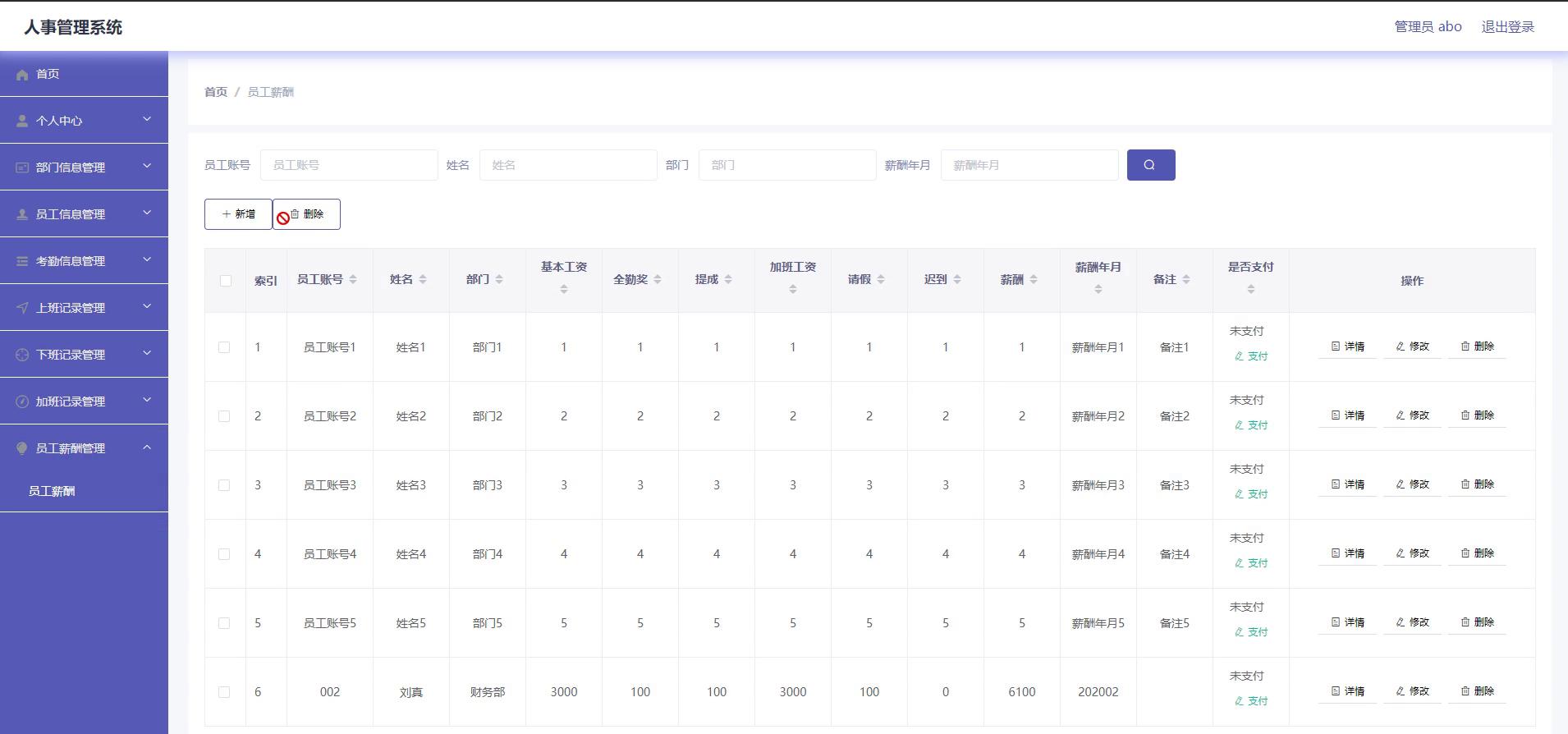Image resolution: width=1568 pixels, height=734 pixels.
Task: Click 退出登录 logout link
Action: point(1507,27)
